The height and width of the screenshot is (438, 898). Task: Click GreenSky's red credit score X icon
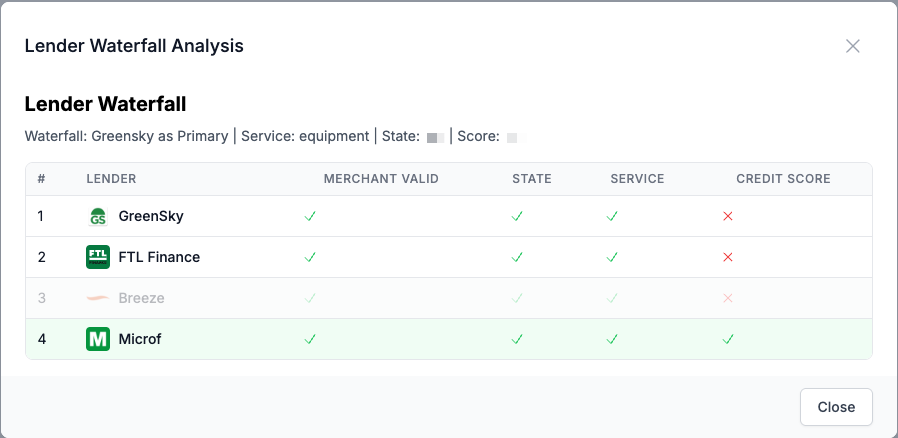pyautogui.click(x=728, y=216)
